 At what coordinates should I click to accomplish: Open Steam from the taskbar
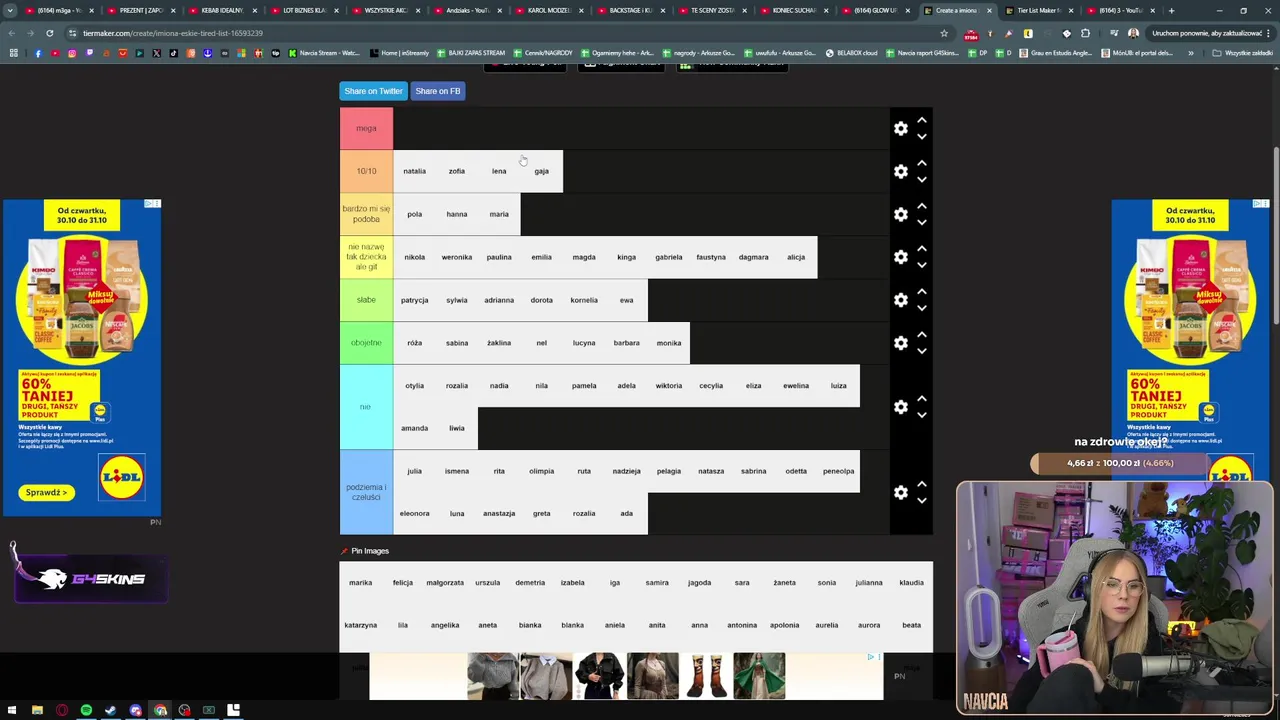pyautogui.click(x=111, y=710)
